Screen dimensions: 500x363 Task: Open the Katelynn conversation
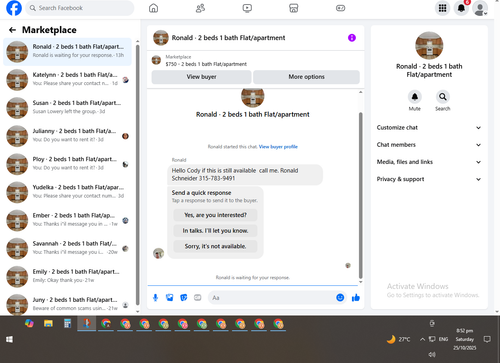pos(67,80)
